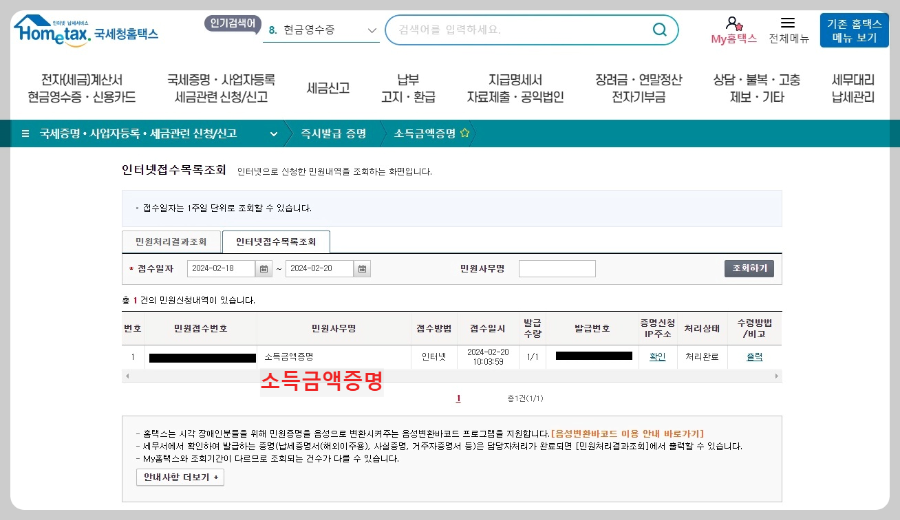
Task: Click end date field 2024-02-20
Action: pyautogui.click(x=319, y=269)
